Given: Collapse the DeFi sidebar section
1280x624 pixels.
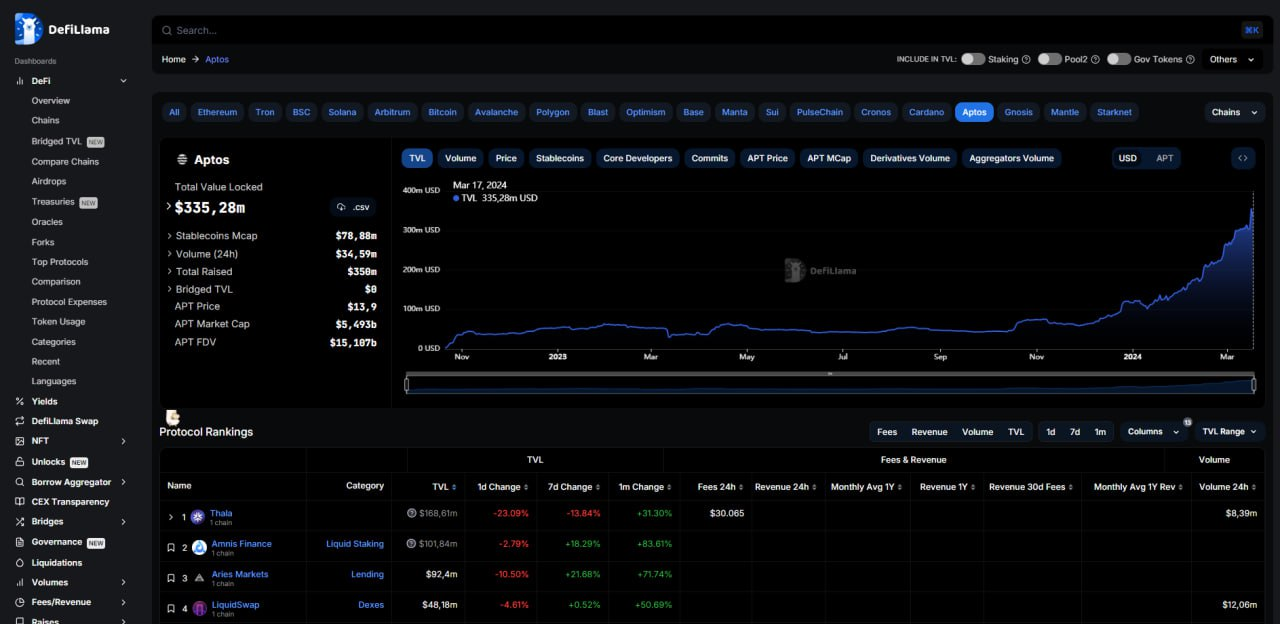Looking at the screenshot, I should [x=123, y=81].
